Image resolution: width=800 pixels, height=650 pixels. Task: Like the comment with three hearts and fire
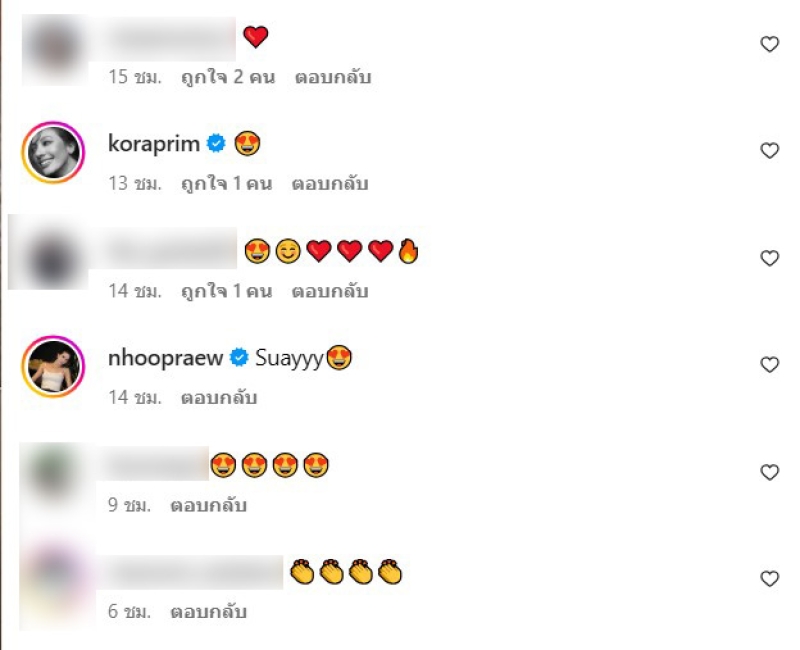click(769, 258)
